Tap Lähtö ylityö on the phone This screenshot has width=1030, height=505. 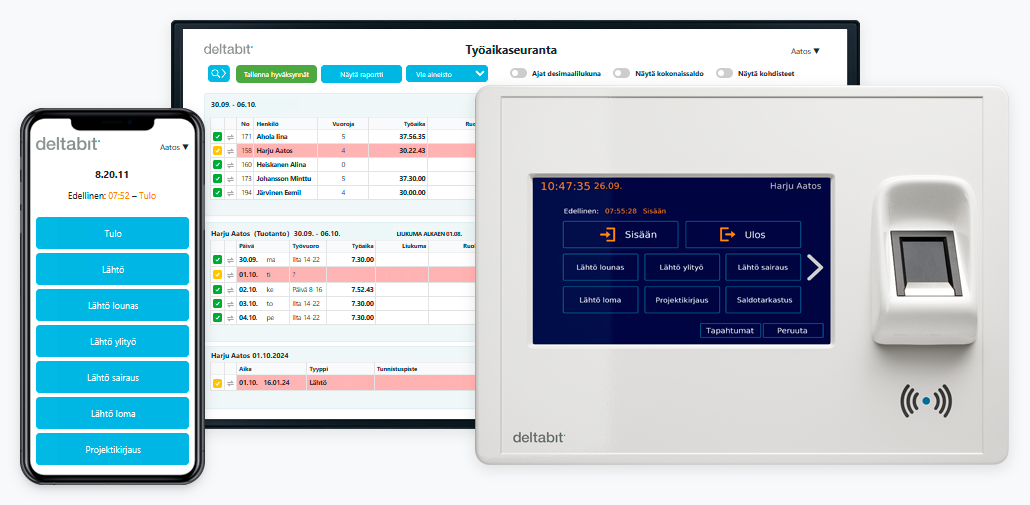(x=112, y=341)
